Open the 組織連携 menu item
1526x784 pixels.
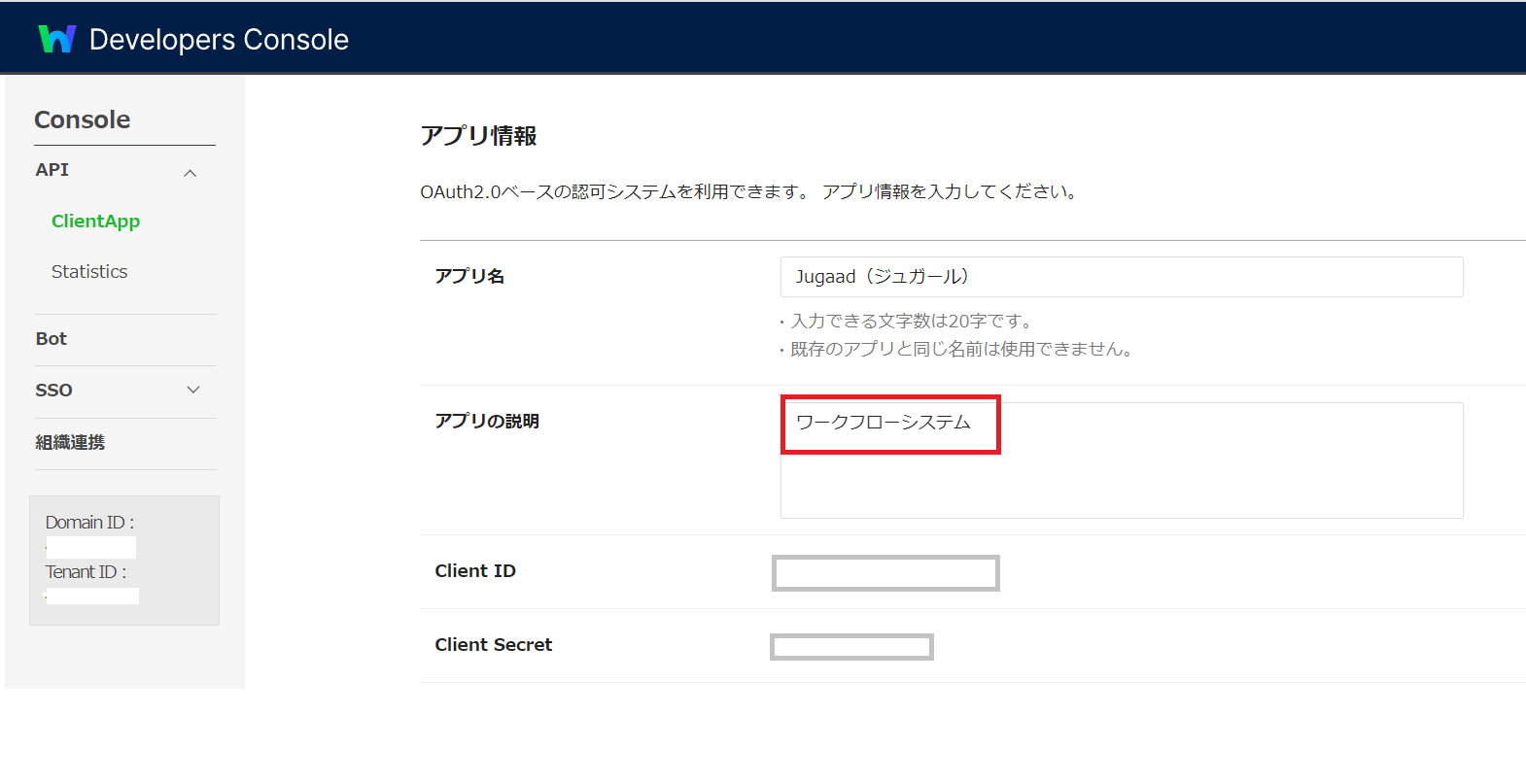point(70,443)
